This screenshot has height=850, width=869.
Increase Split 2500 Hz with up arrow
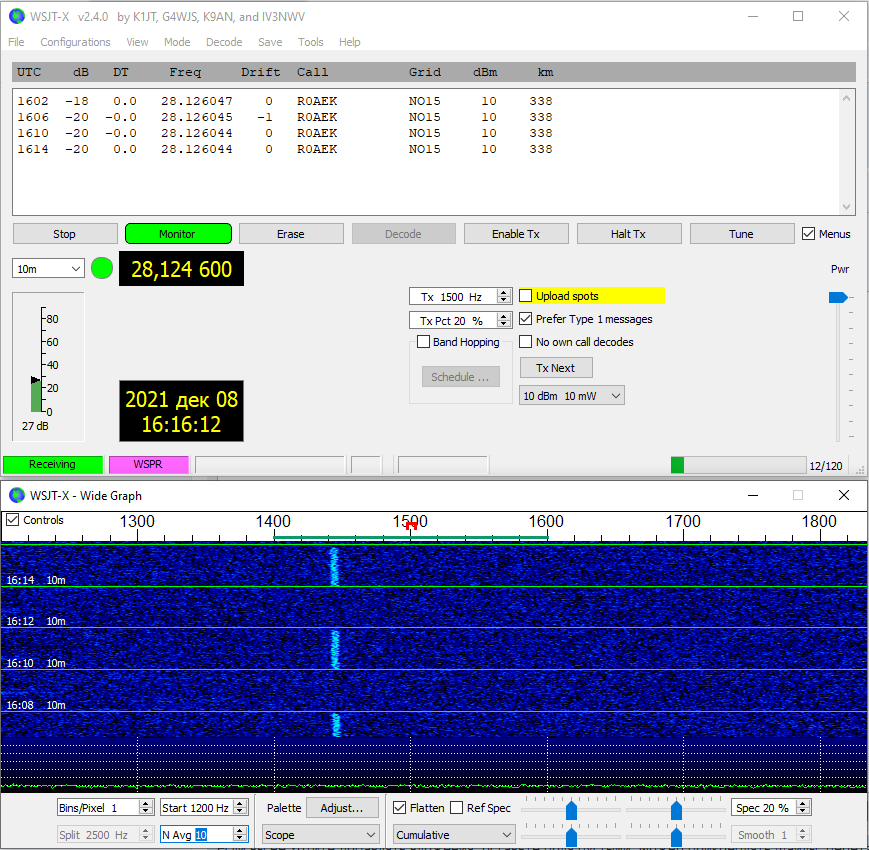[146, 831]
